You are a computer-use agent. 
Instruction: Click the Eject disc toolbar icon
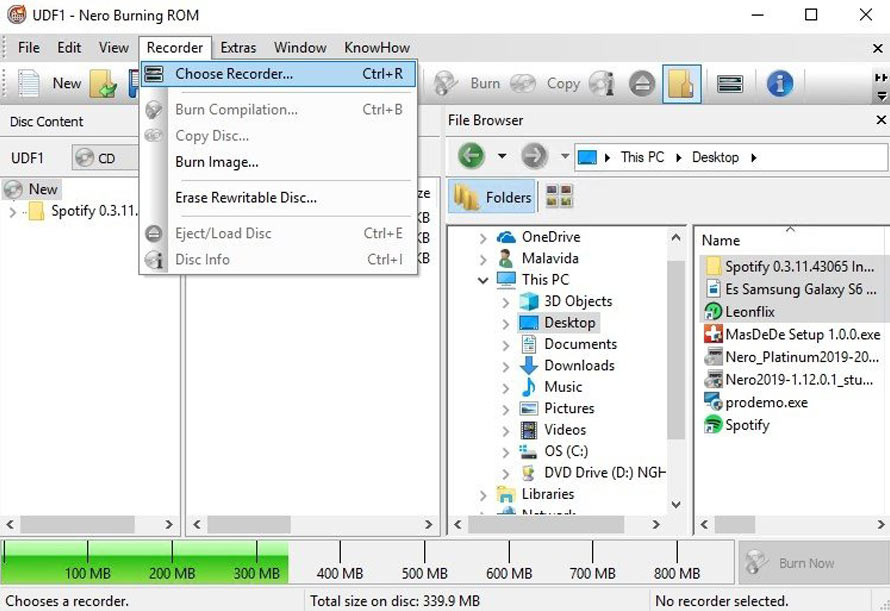point(642,84)
